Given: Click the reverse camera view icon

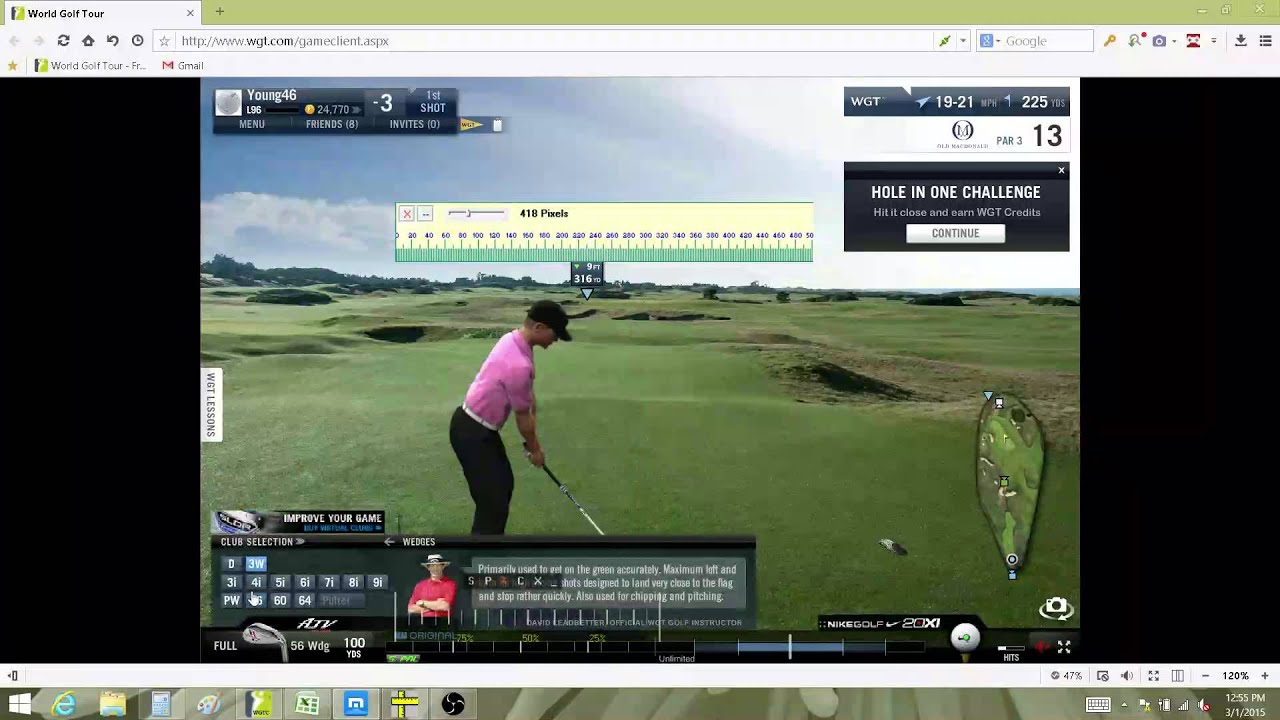Looking at the screenshot, I should (1056, 608).
